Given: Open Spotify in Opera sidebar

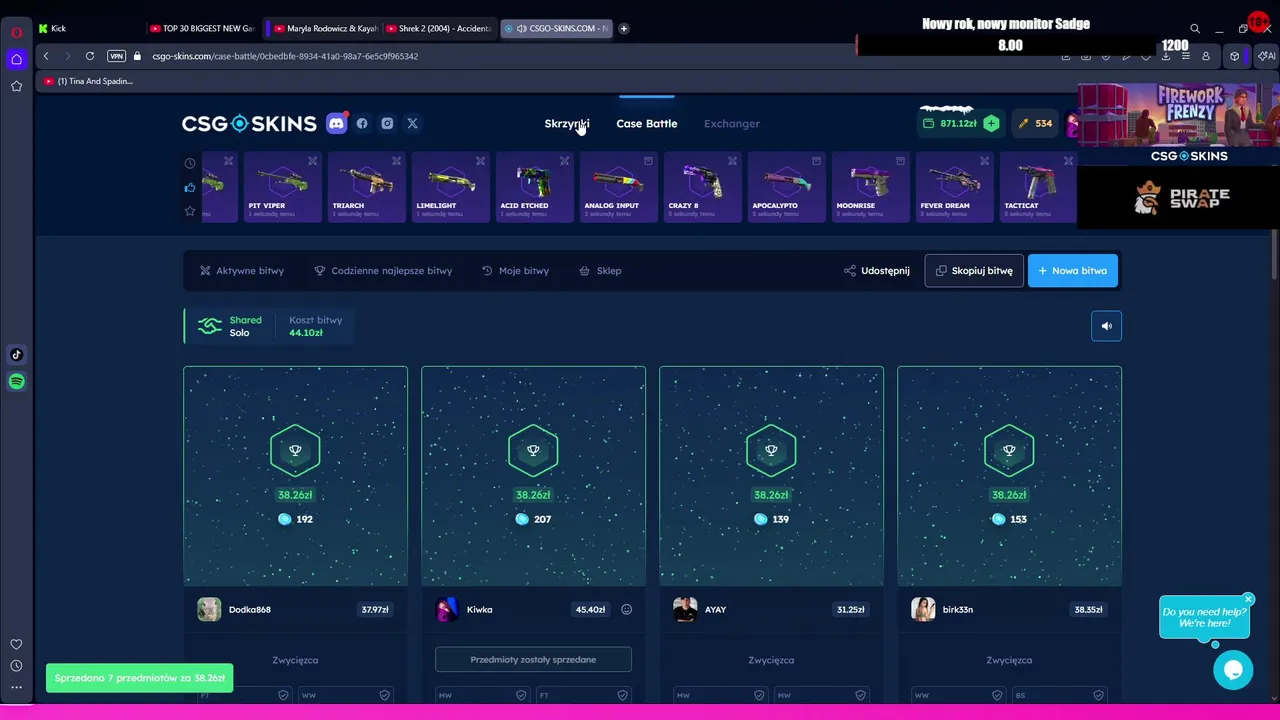Looking at the screenshot, I should 16,382.
